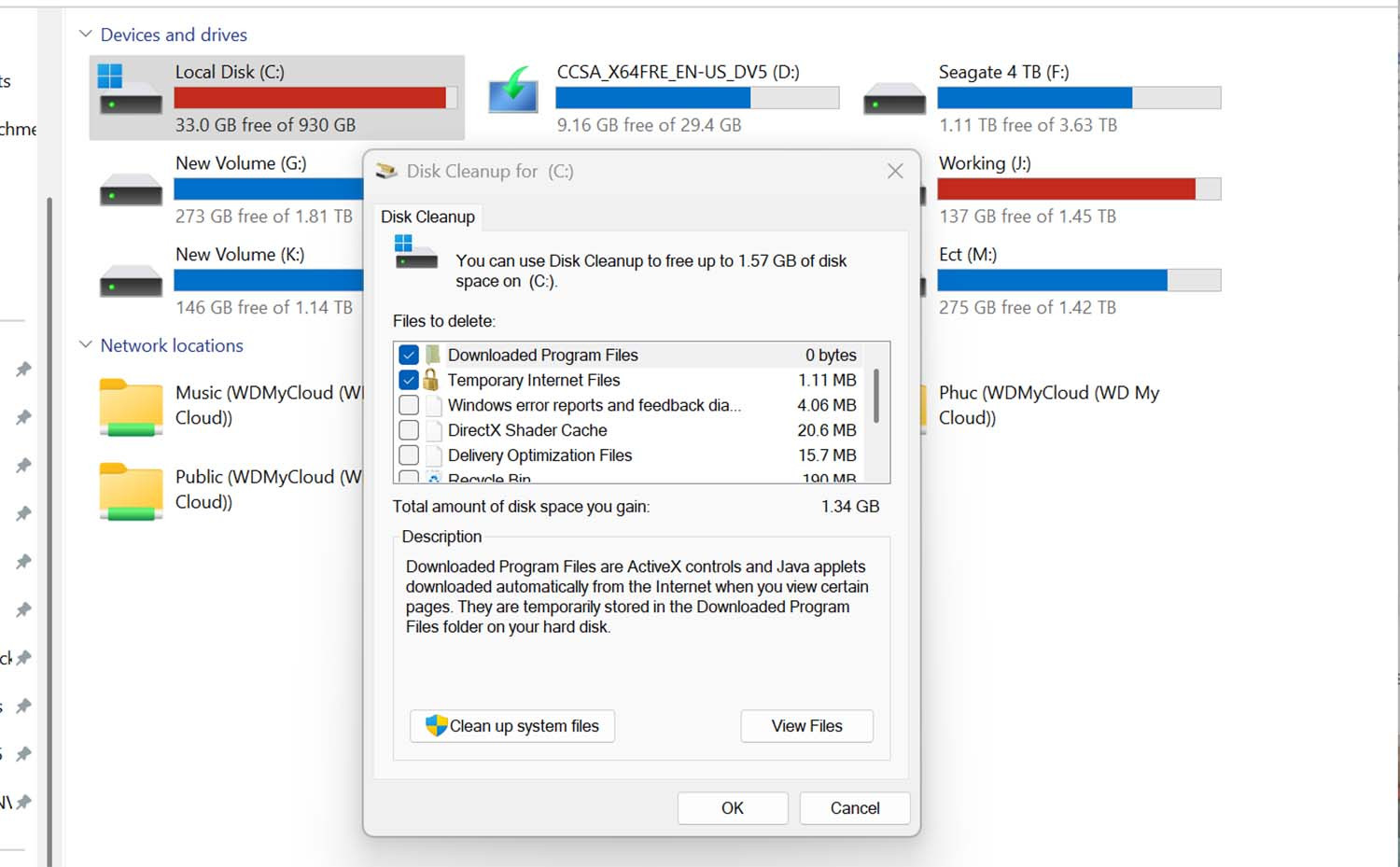The height and width of the screenshot is (867, 1400).
Task: Enable the DirectX Shader Cache checkbox
Action: 409,430
